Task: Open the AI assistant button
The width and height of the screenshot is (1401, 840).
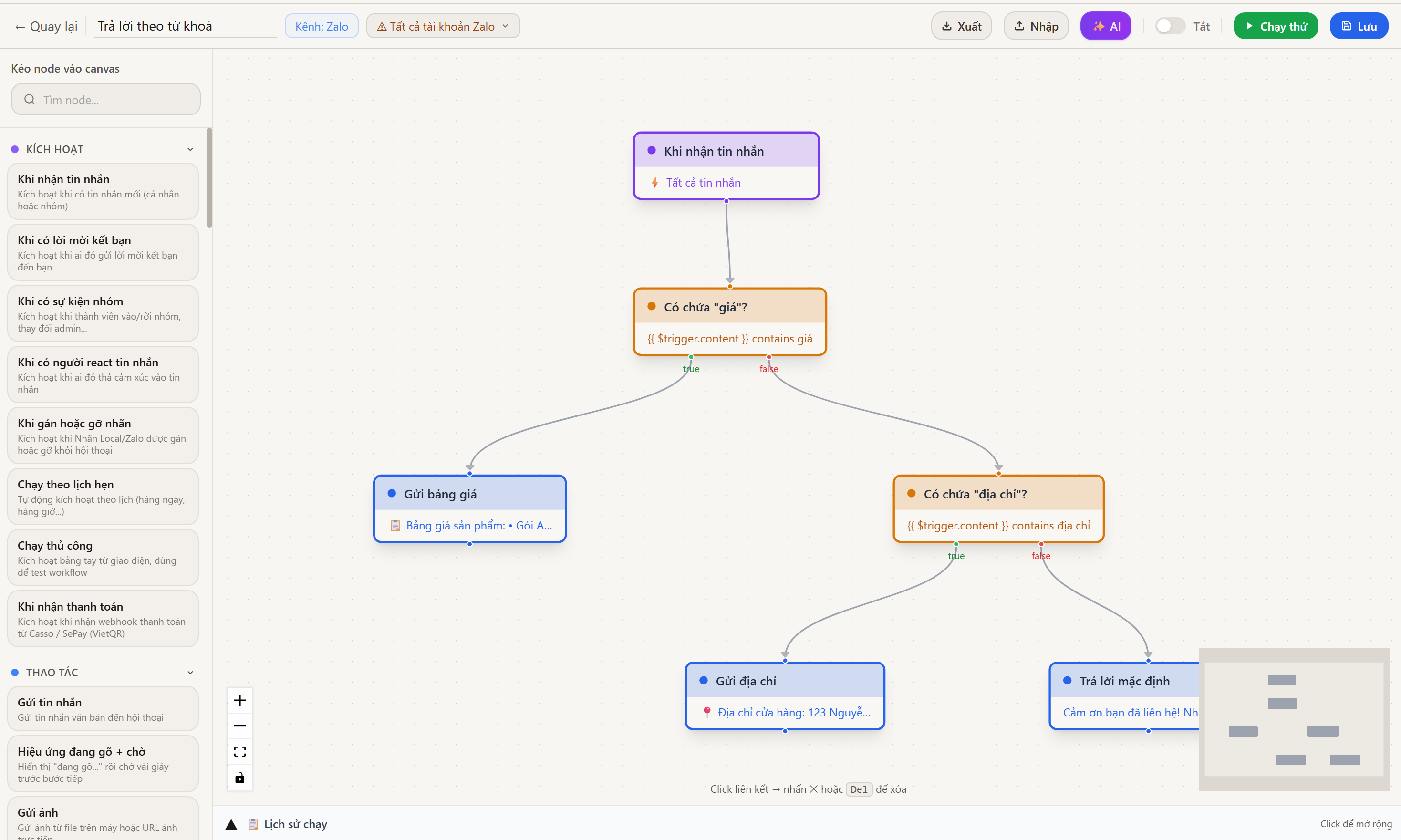Action: [x=1106, y=26]
